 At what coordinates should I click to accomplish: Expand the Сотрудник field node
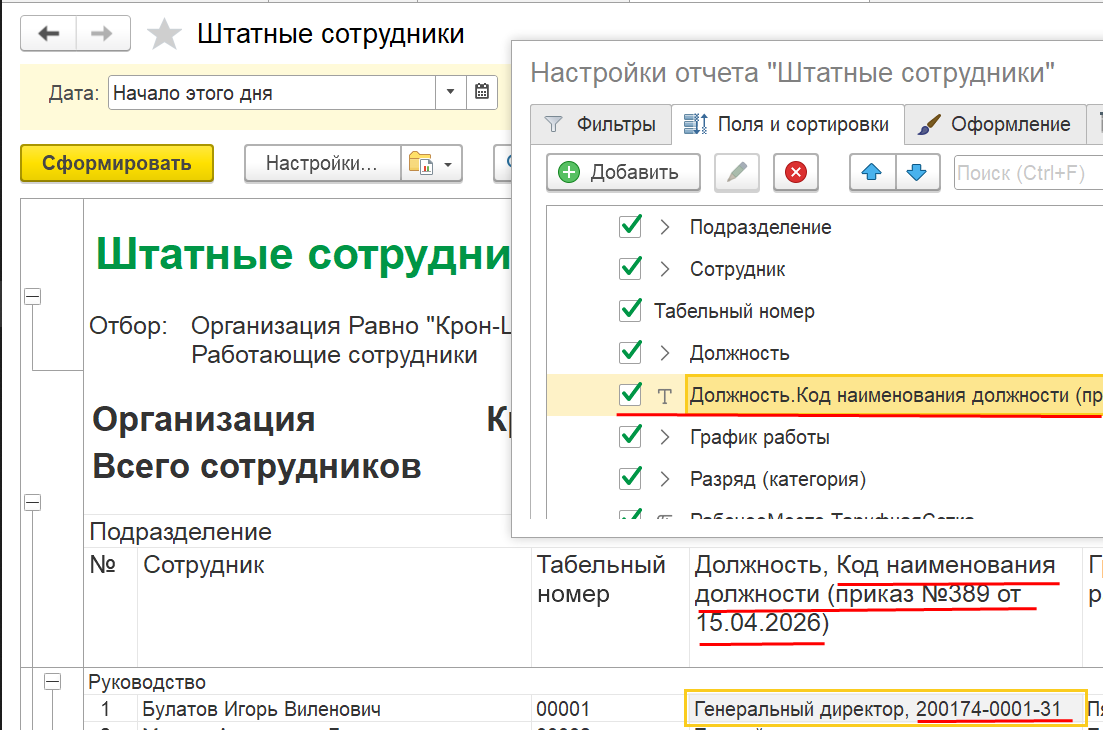click(x=665, y=269)
